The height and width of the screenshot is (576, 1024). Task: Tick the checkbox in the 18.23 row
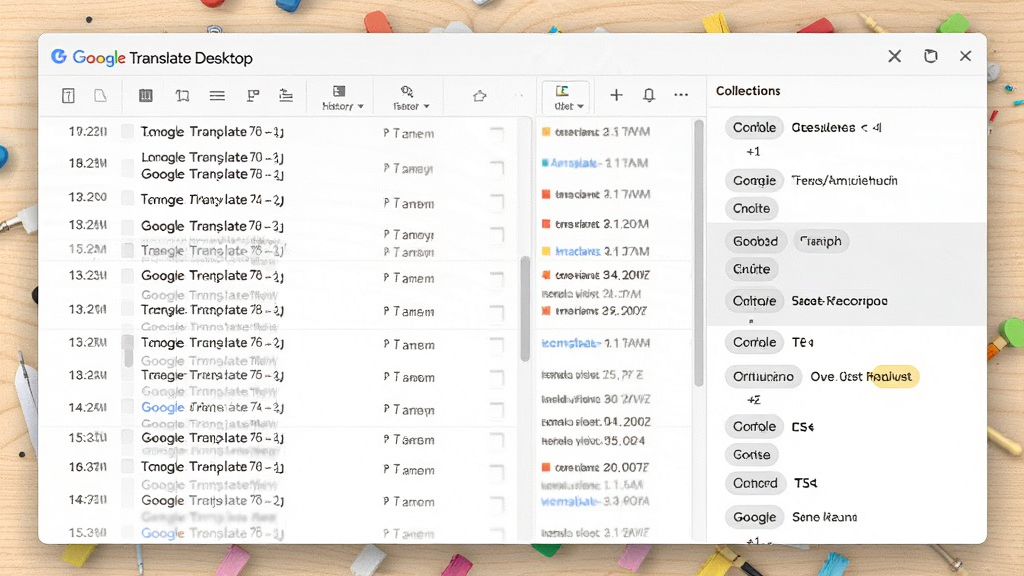pyautogui.click(x=127, y=165)
